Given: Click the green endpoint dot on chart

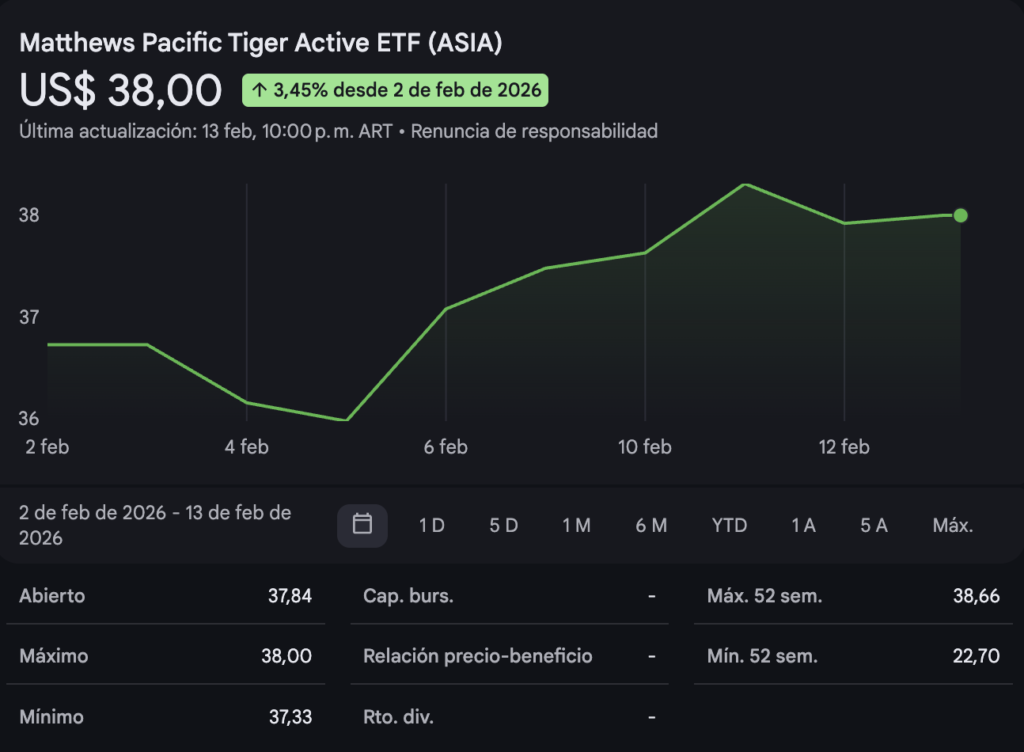Looking at the screenshot, I should coord(960,215).
